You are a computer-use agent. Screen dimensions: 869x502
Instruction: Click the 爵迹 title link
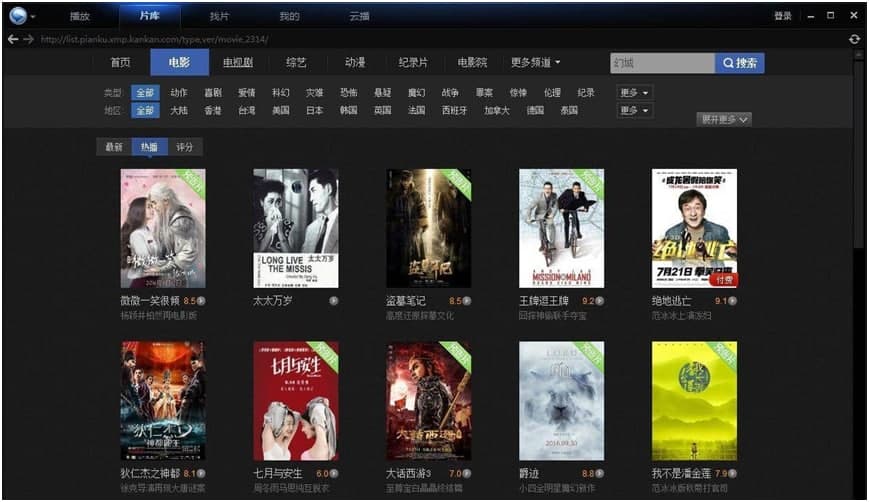[x=529, y=473]
